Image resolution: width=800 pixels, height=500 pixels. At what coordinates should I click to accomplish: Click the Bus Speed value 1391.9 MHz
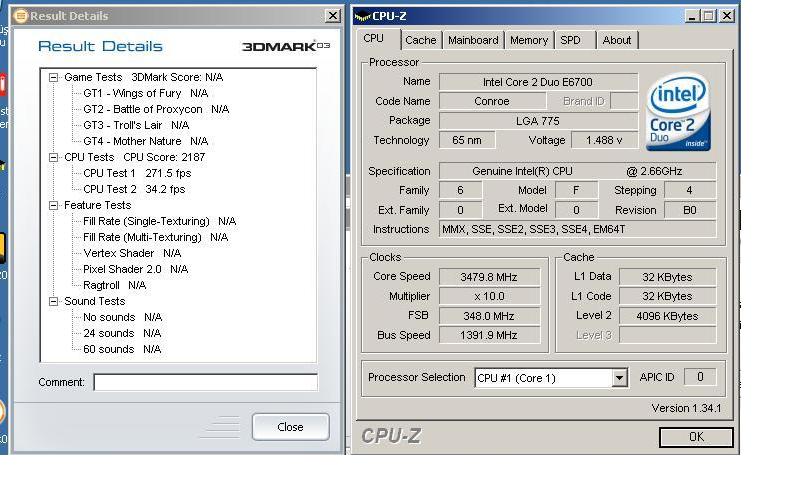tap(489, 335)
